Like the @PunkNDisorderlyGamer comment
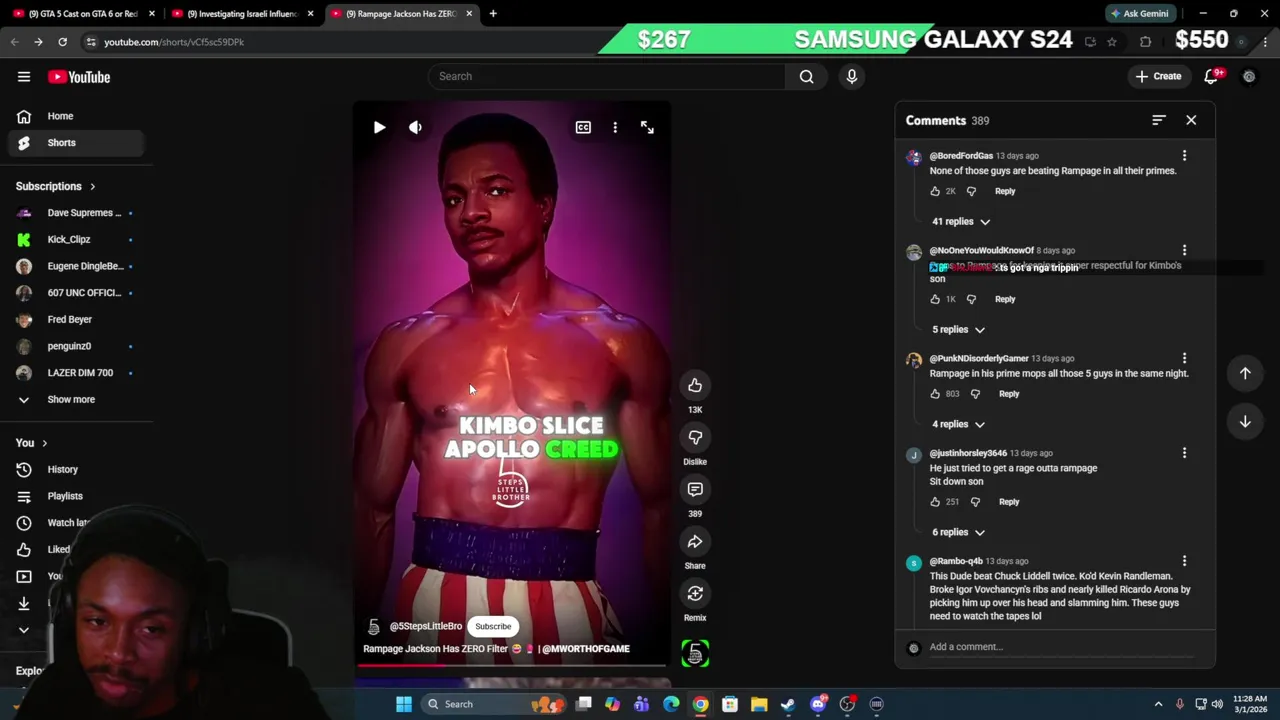 click(x=935, y=394)
